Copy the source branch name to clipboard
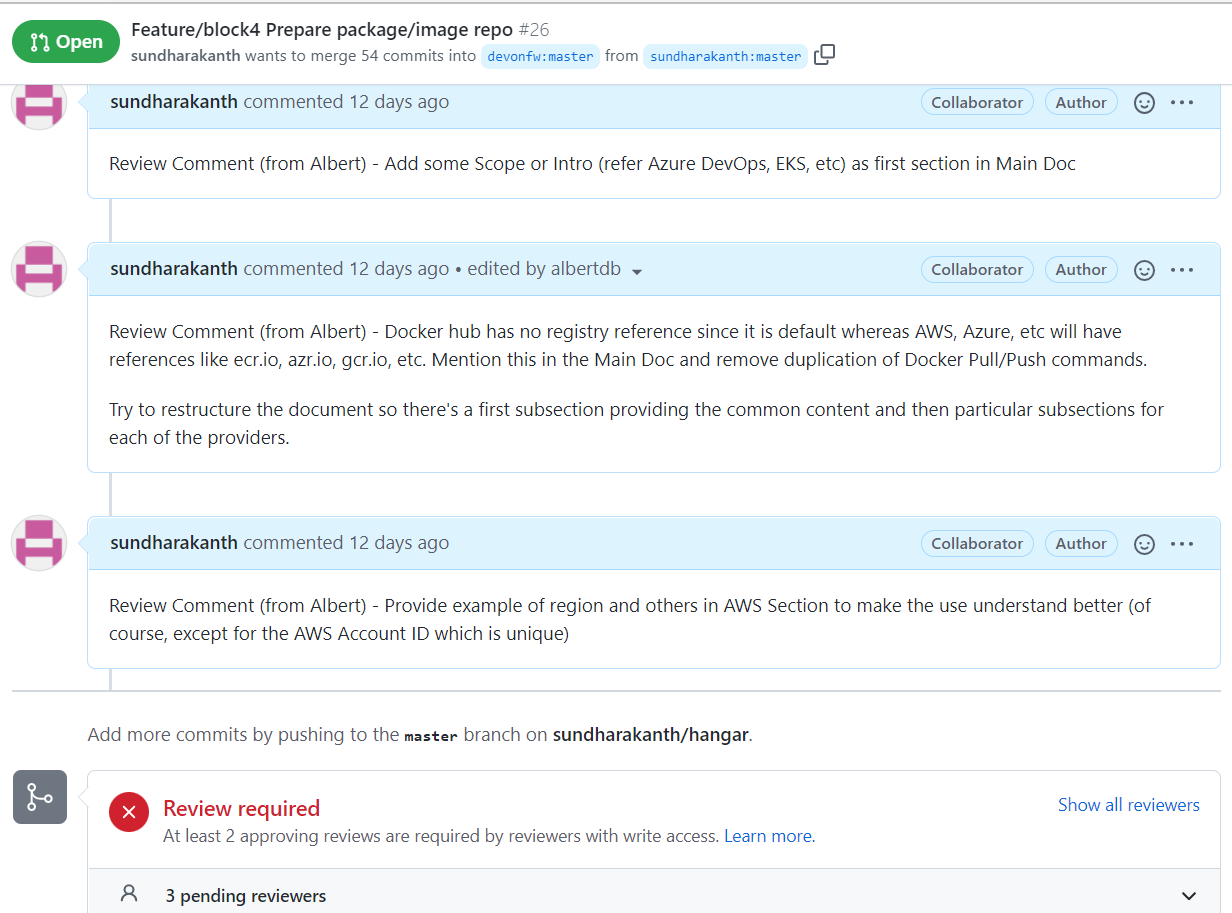This screenshot has height=913, width=1232. (824, 56)
